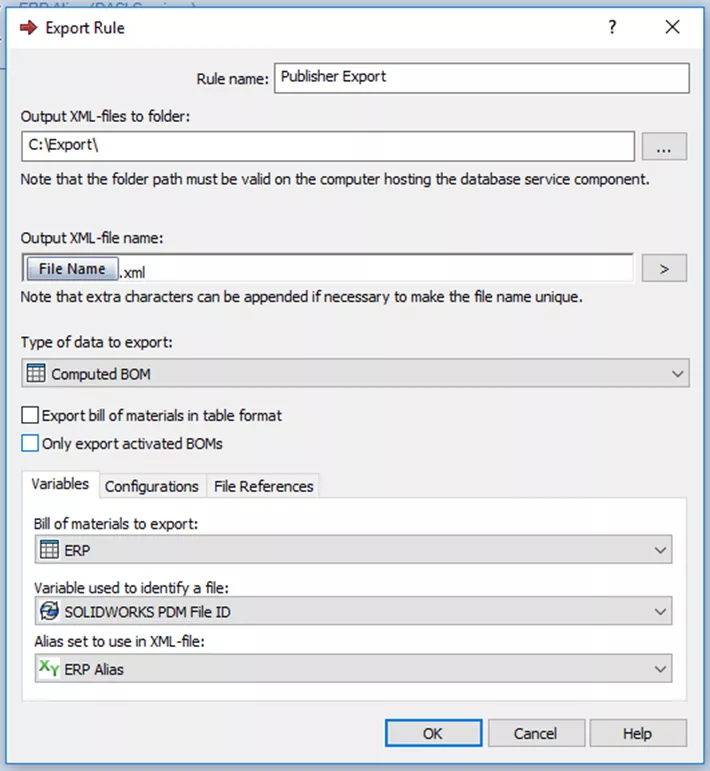This screenshot has height=771, width=710.
Task: Expand the Bill of materials to export dropdown
Action: pos(353,549)
